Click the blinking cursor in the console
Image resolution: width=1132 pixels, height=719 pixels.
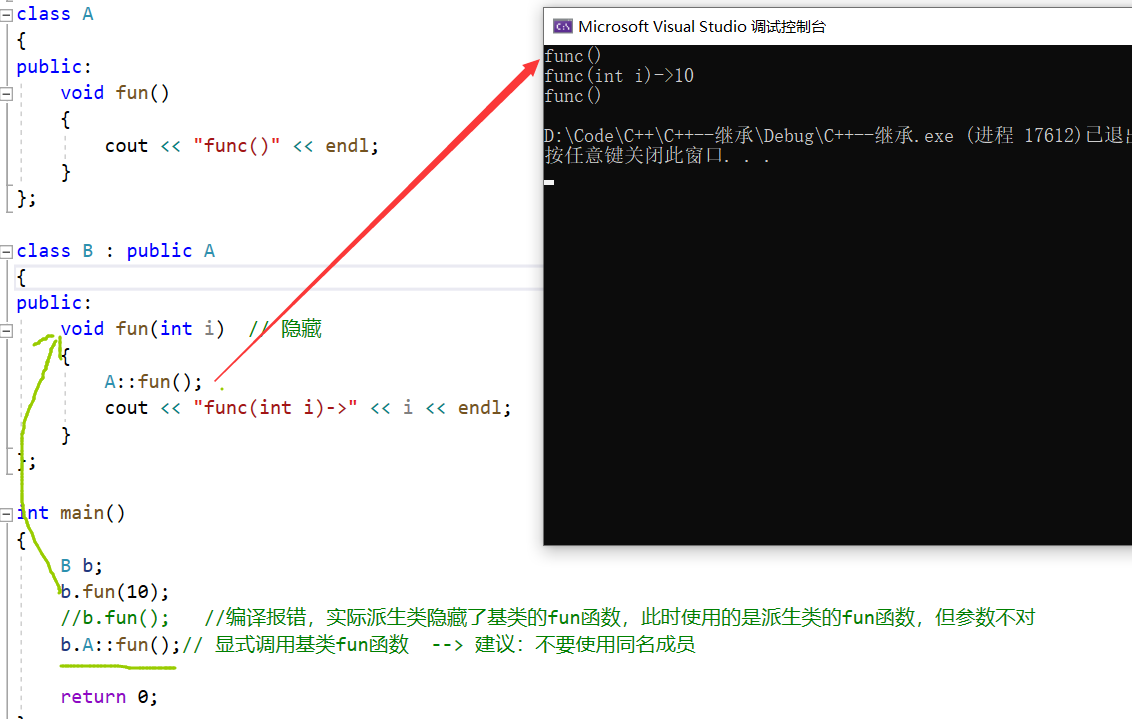tap(549, 183)
